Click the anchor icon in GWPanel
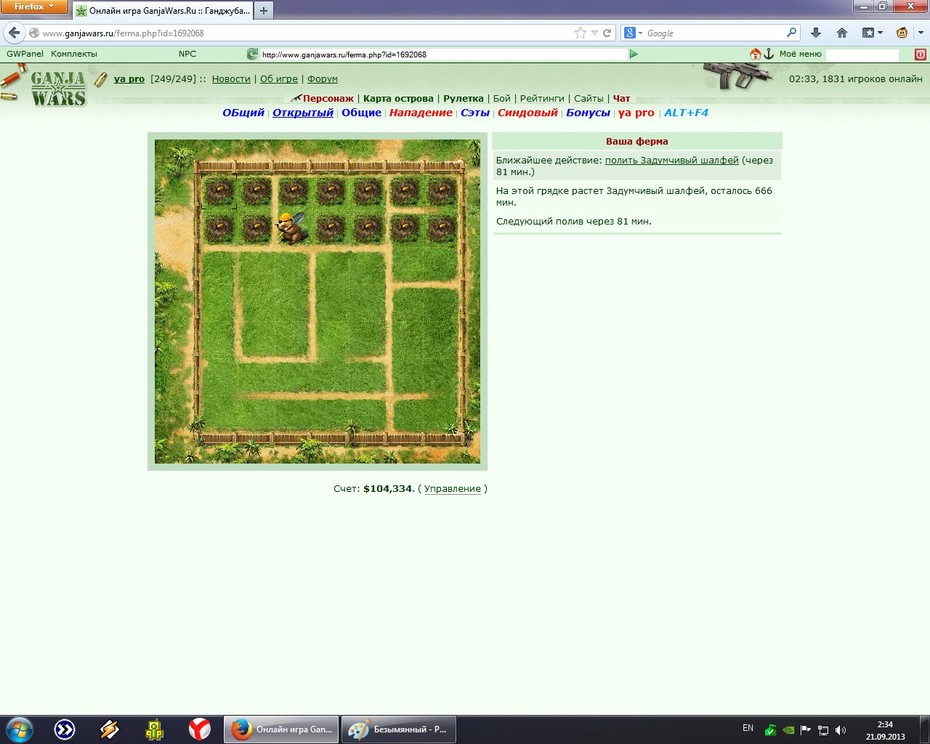The width and height of the screenshot is (930, 744). (x=769, y=54)
